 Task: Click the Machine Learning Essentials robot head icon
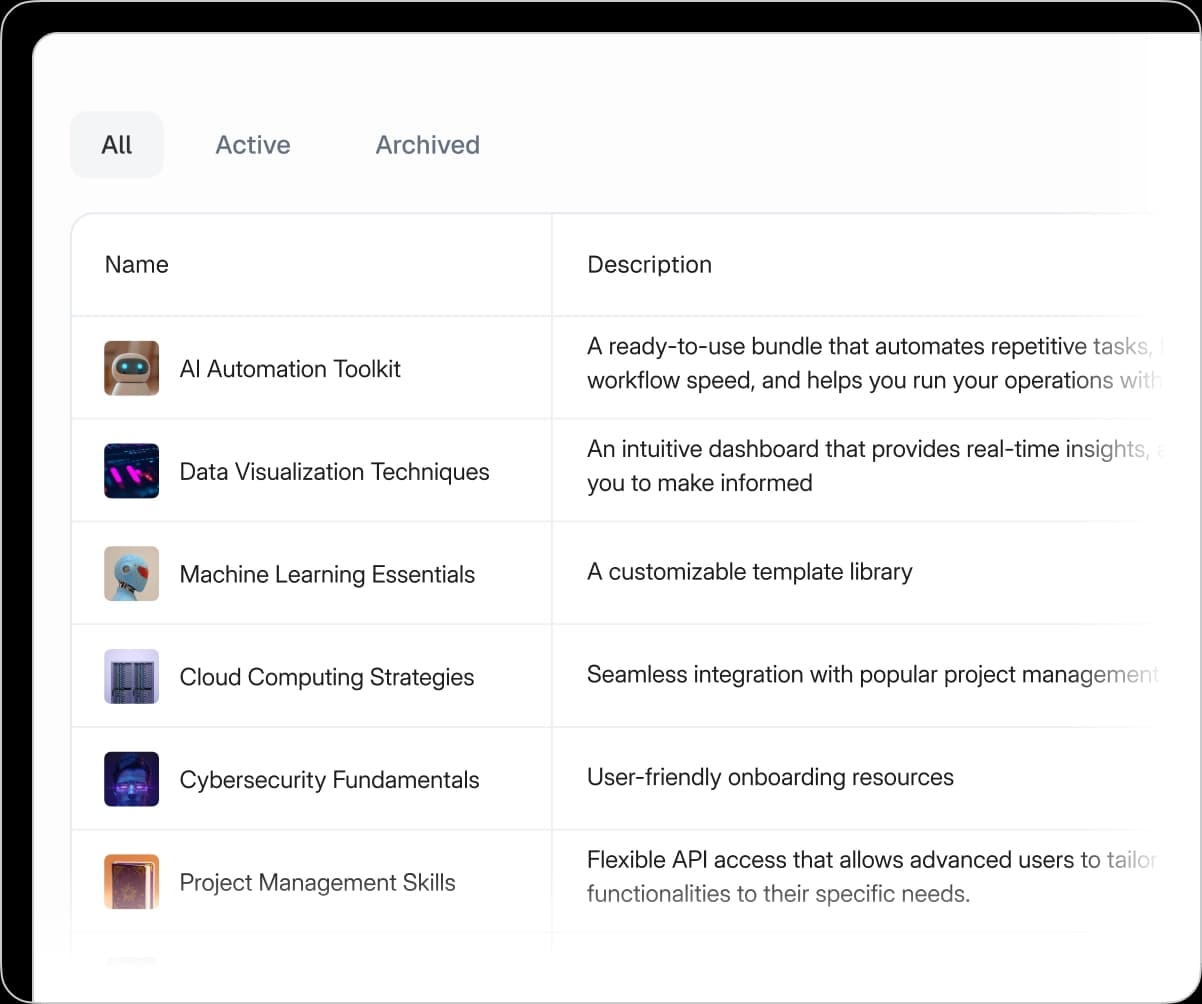[131, 573]
